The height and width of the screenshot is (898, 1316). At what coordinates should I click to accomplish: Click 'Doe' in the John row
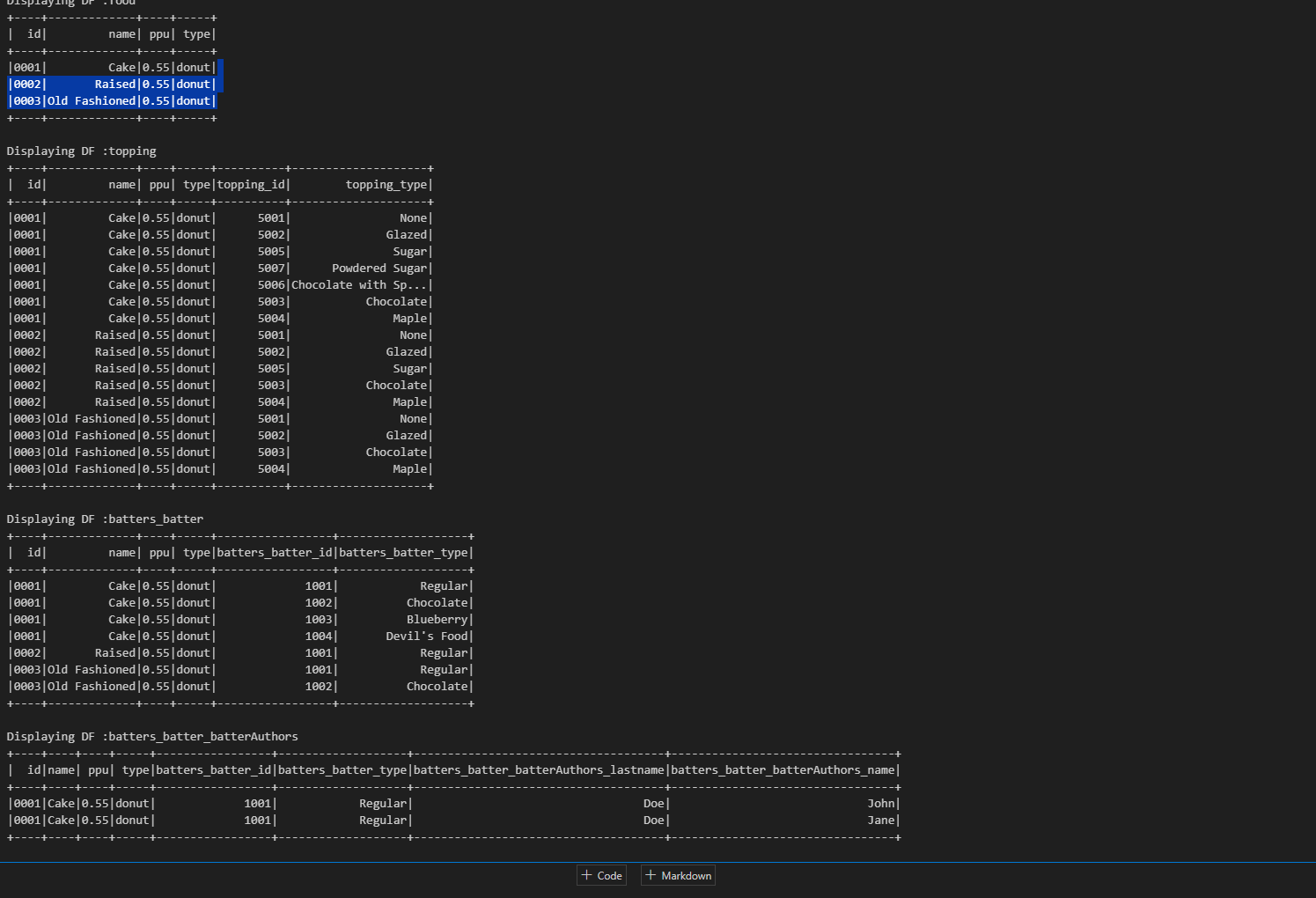click(x=654, y=804)
